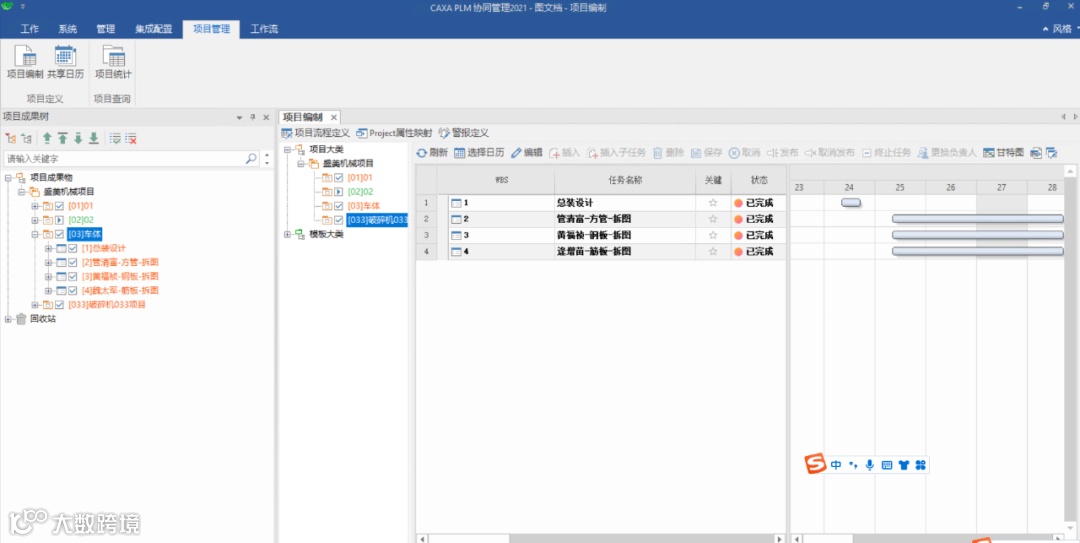Screen dimensions: 1080x543
Task: Click 刷新 to refresh the task list
Action: click(x=432, y=152)
